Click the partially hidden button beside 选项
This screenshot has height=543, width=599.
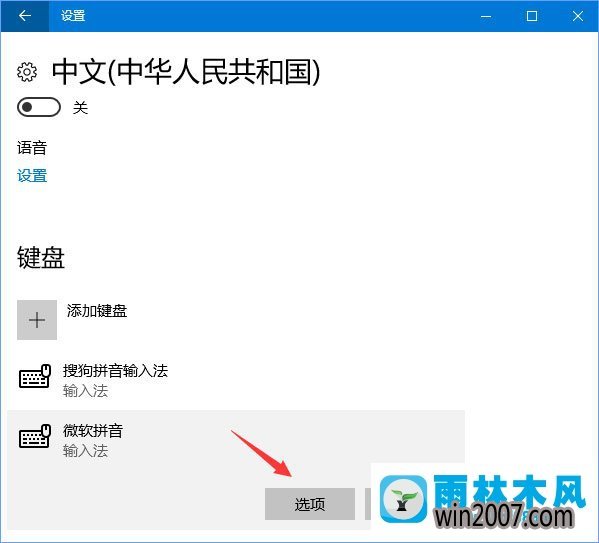click(x=368, y=504)
